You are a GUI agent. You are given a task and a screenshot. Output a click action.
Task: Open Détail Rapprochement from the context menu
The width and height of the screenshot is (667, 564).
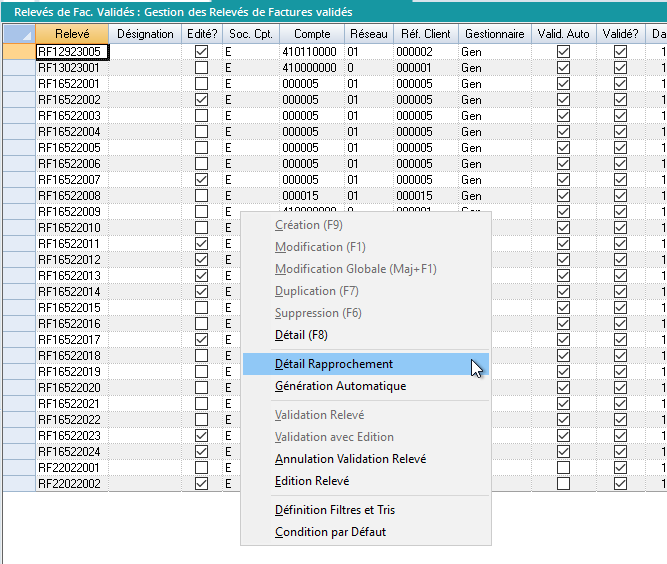(334, 364)
